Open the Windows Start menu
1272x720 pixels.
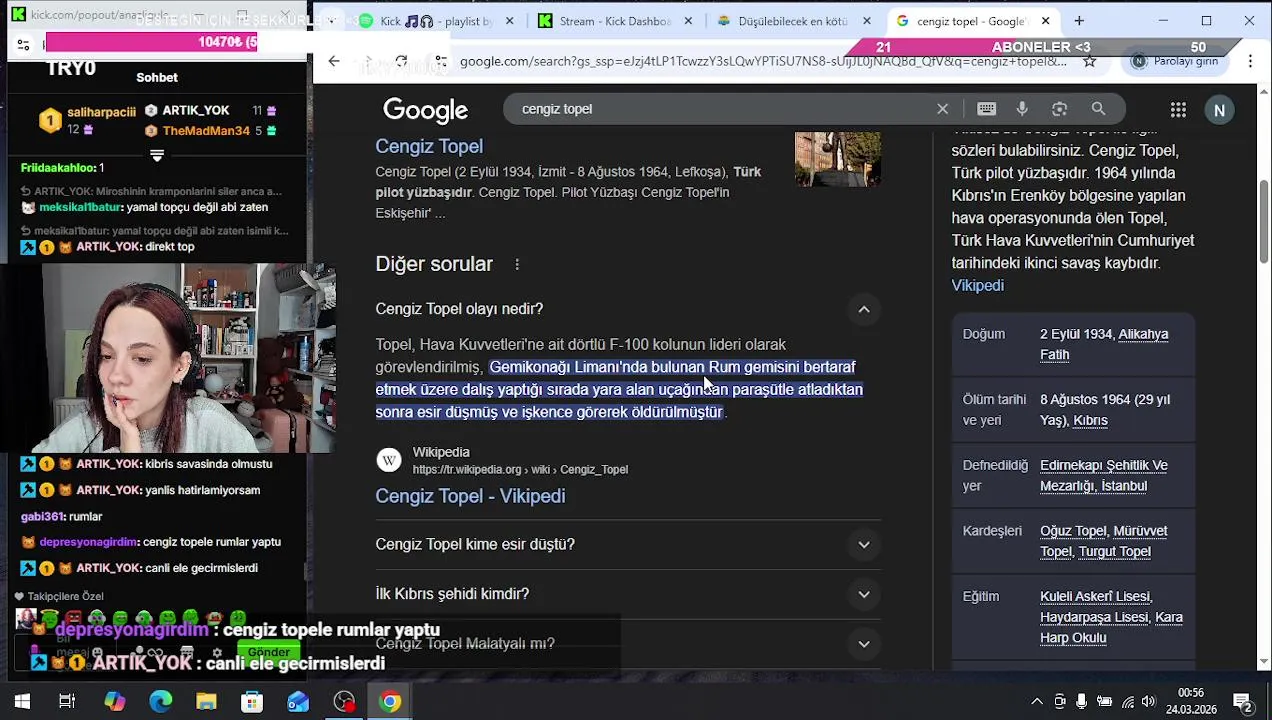pos(22,702)
